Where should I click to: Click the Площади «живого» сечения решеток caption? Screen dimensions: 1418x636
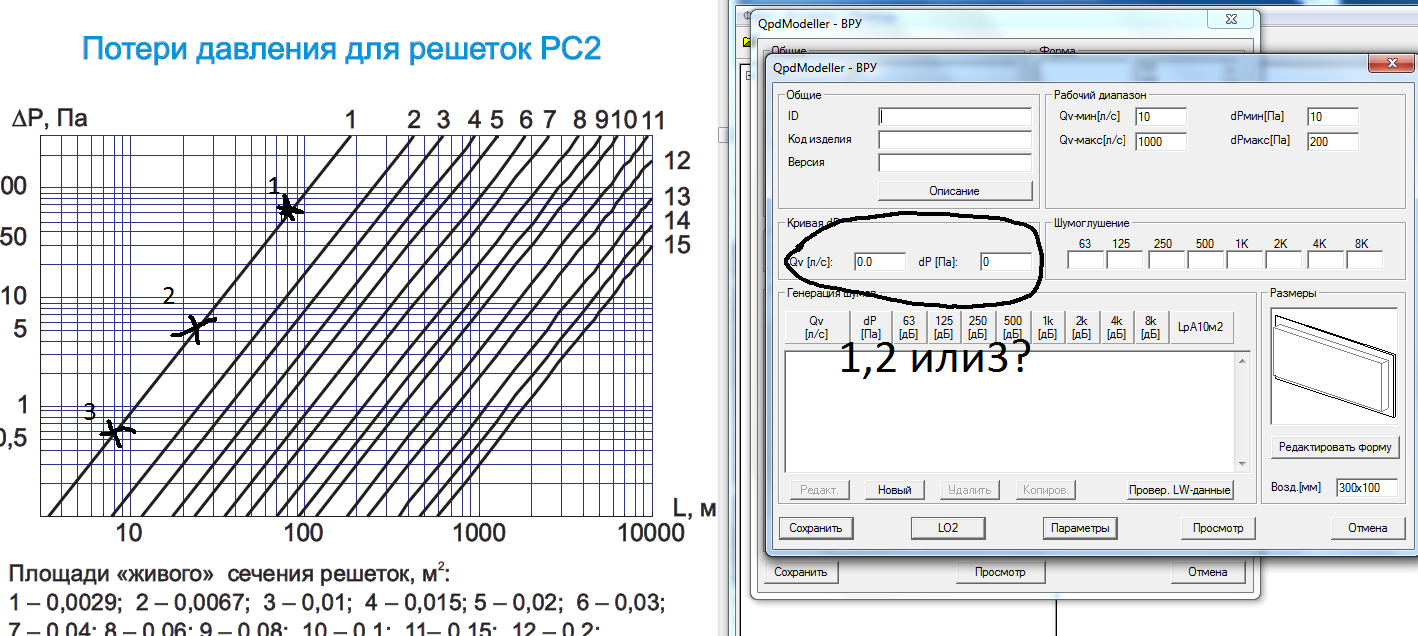click(229, 574)
